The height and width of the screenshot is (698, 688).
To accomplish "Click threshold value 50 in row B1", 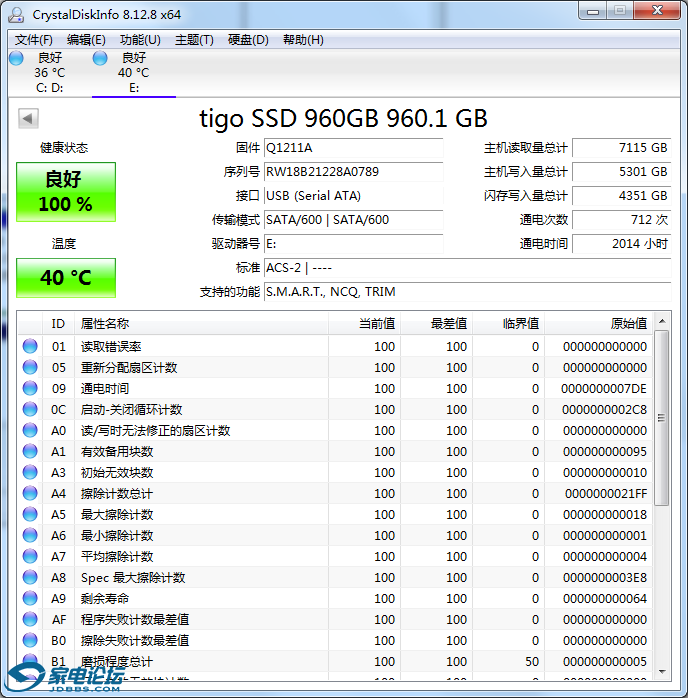I will coord(532,661).
